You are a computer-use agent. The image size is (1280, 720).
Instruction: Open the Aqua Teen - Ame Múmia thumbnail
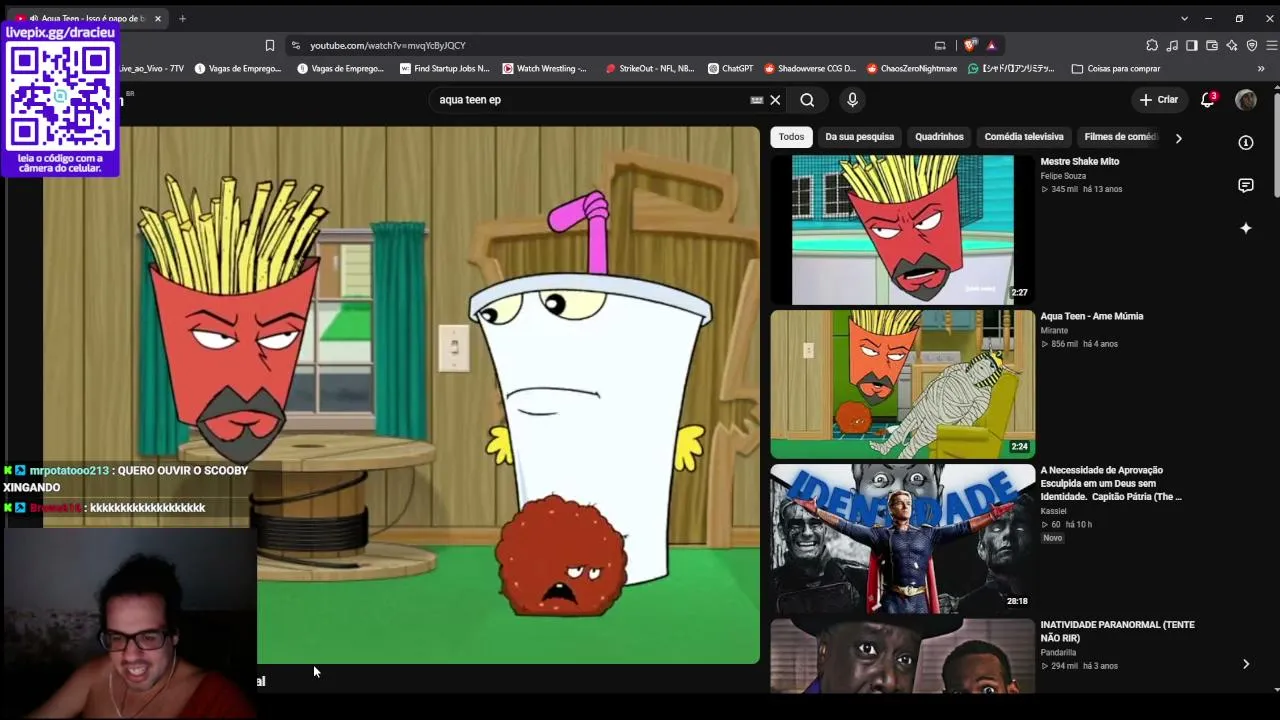[x=903, y=384]
